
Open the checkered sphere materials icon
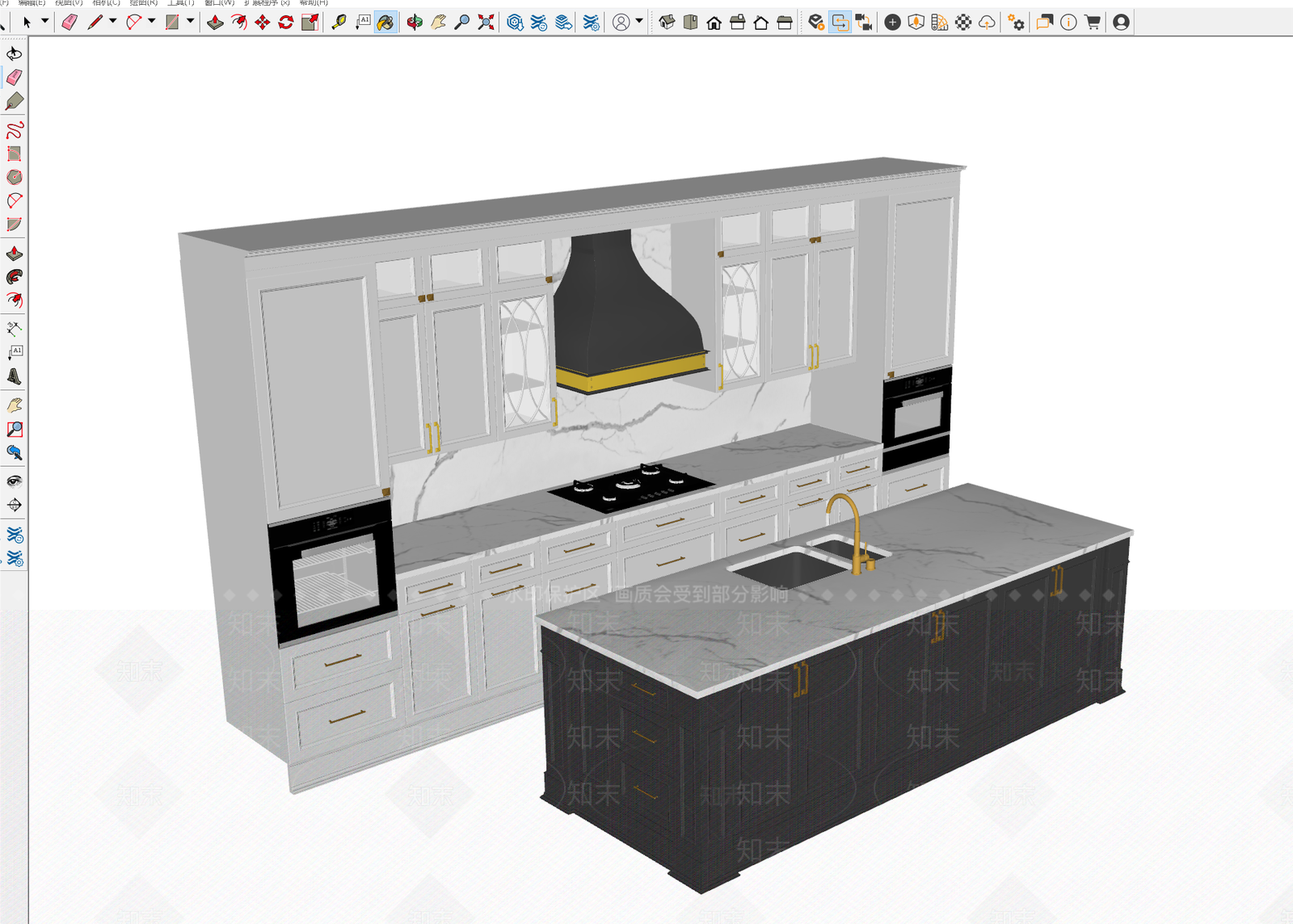pyautogui.click(x=963, y=23)
